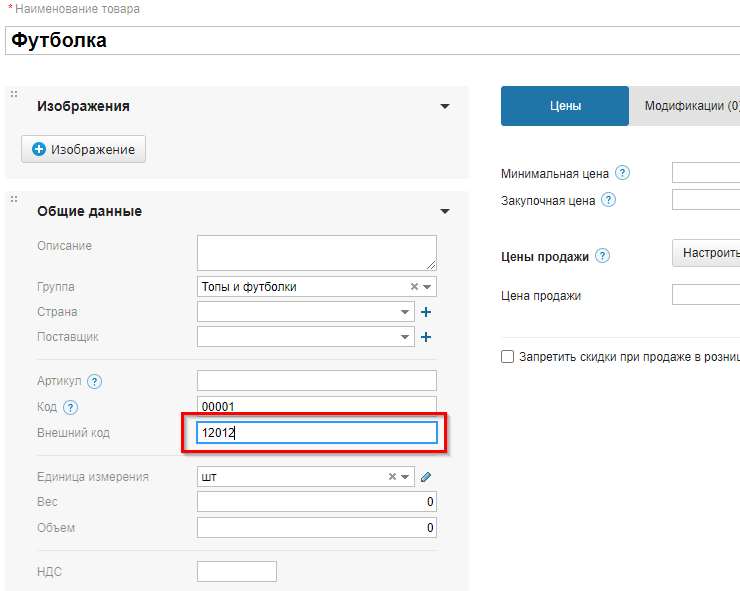Switch to the Цены tab

(564, 106)
